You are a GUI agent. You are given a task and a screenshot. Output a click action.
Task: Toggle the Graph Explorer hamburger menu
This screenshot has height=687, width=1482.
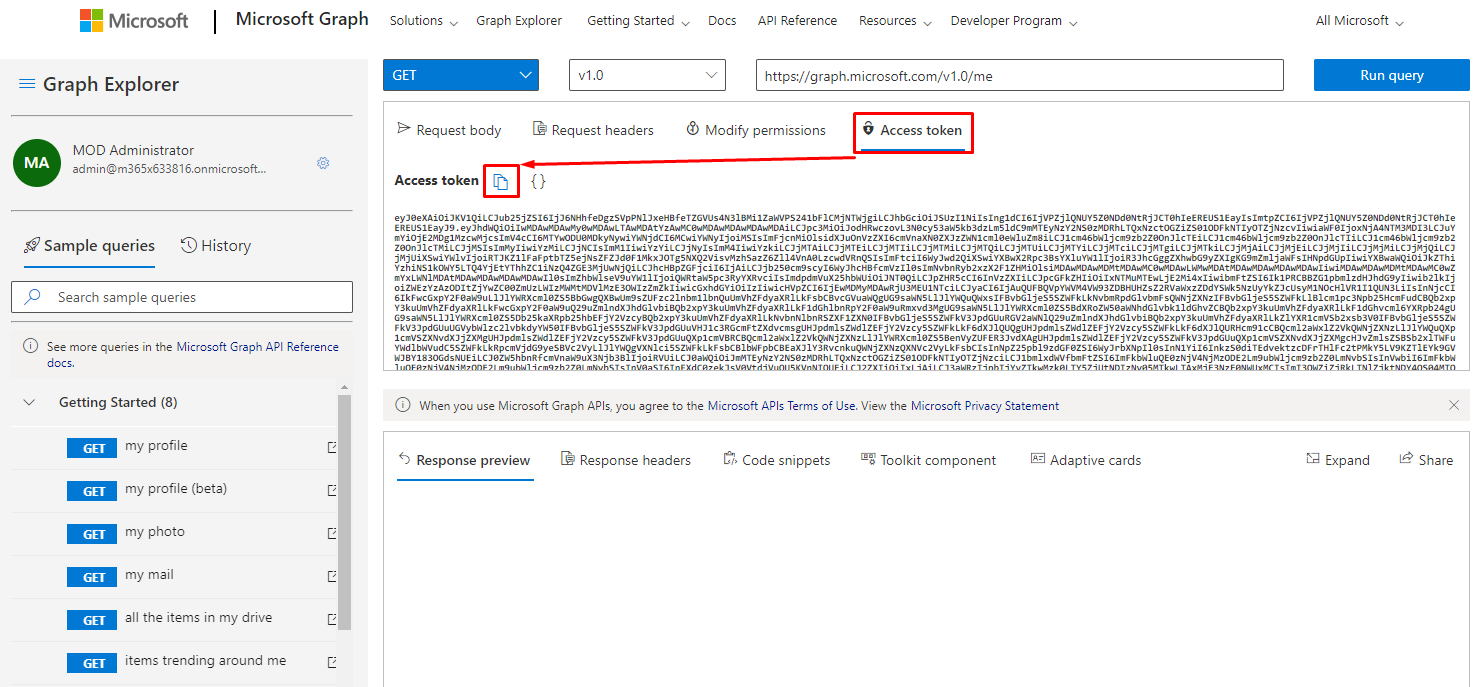27,85
